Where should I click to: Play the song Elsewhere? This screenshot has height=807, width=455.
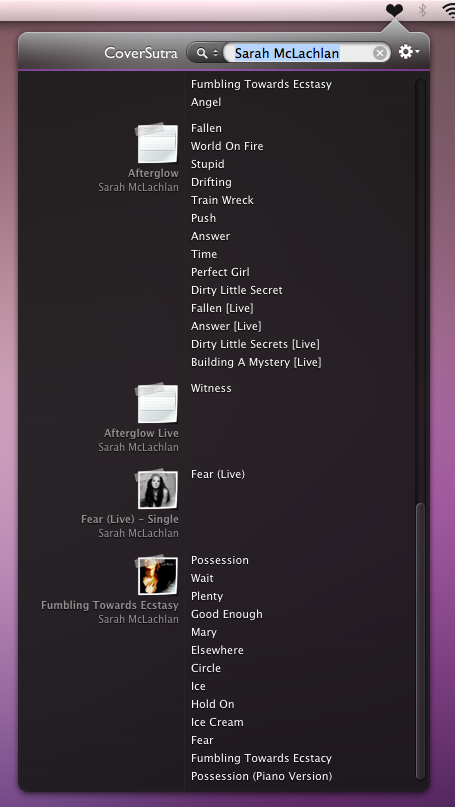[x=217, y=650]
